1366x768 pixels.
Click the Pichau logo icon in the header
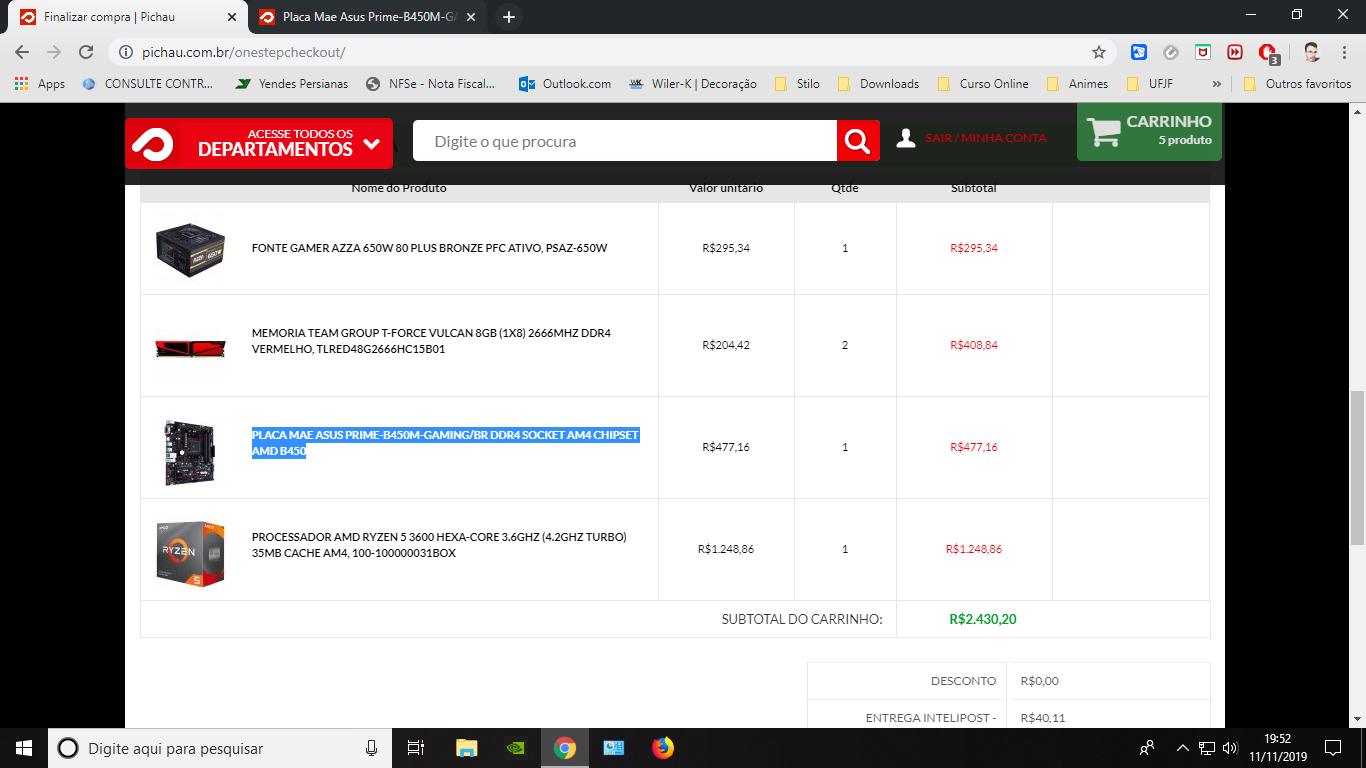click(x=152, y=144)
